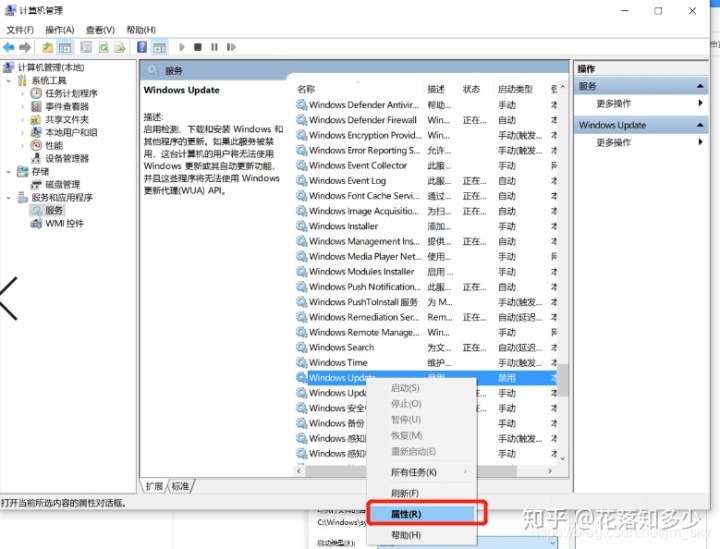This screenshot has width=720, height=549.
Task: Click the Export list toolbar icon
Action: coord(120,47)
